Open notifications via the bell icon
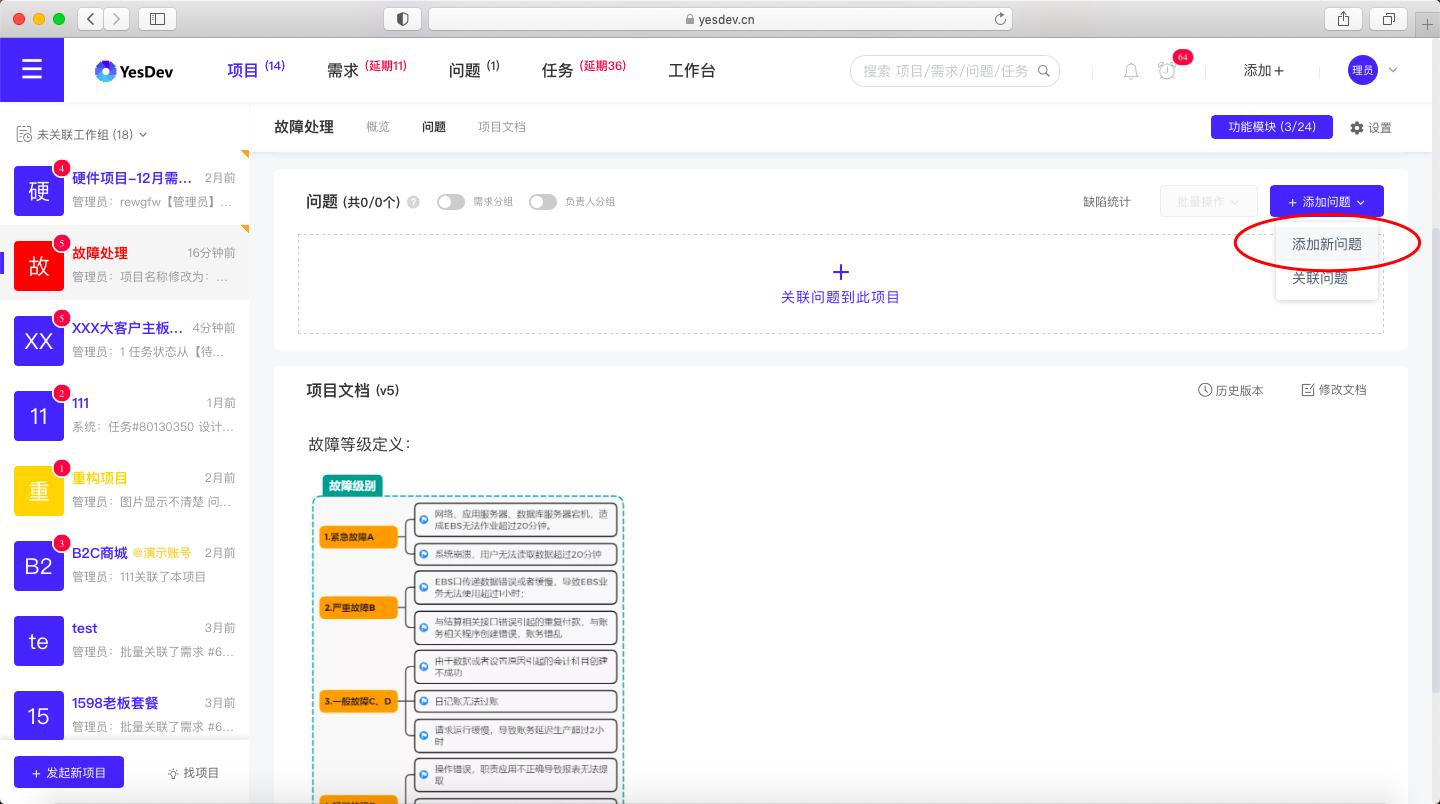The height and width of the screenshot is (804, 1440). click(x=1130, y=70)
